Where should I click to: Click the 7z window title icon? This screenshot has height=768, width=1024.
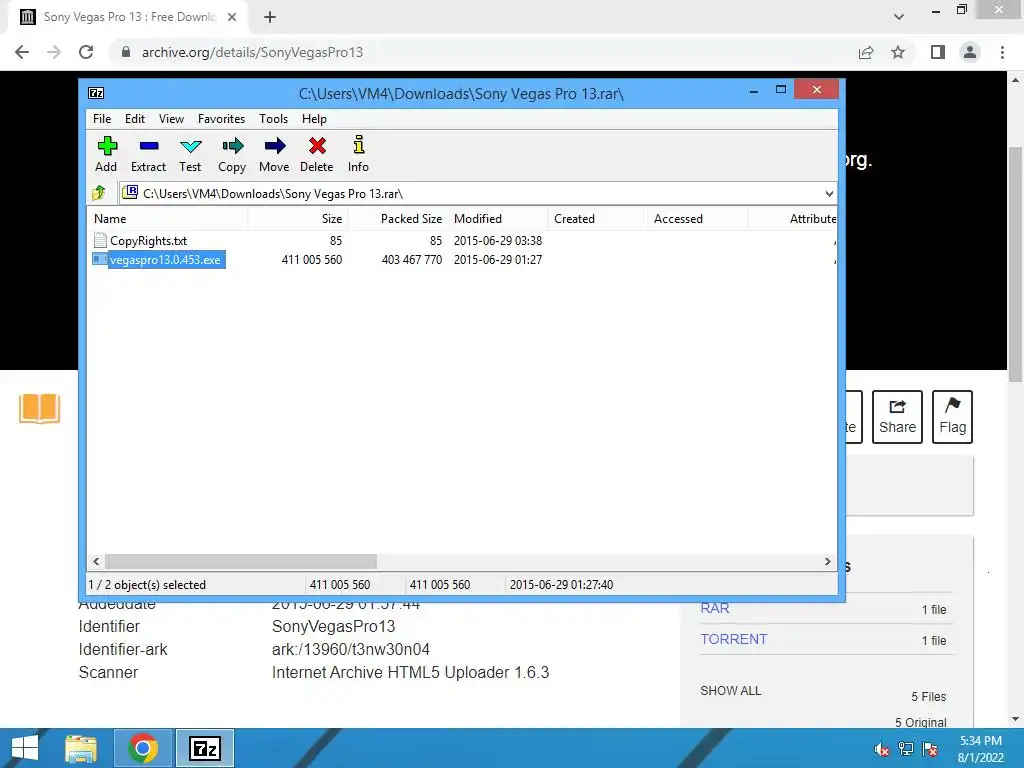click(x=96, y=93)
